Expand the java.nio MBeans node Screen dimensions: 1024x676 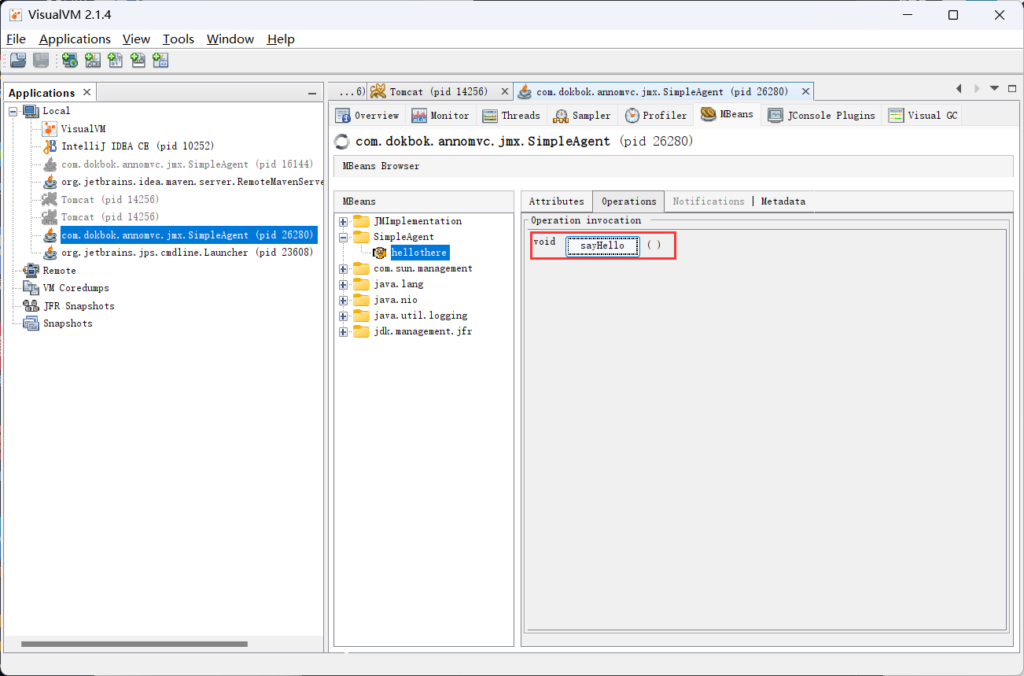343,300
